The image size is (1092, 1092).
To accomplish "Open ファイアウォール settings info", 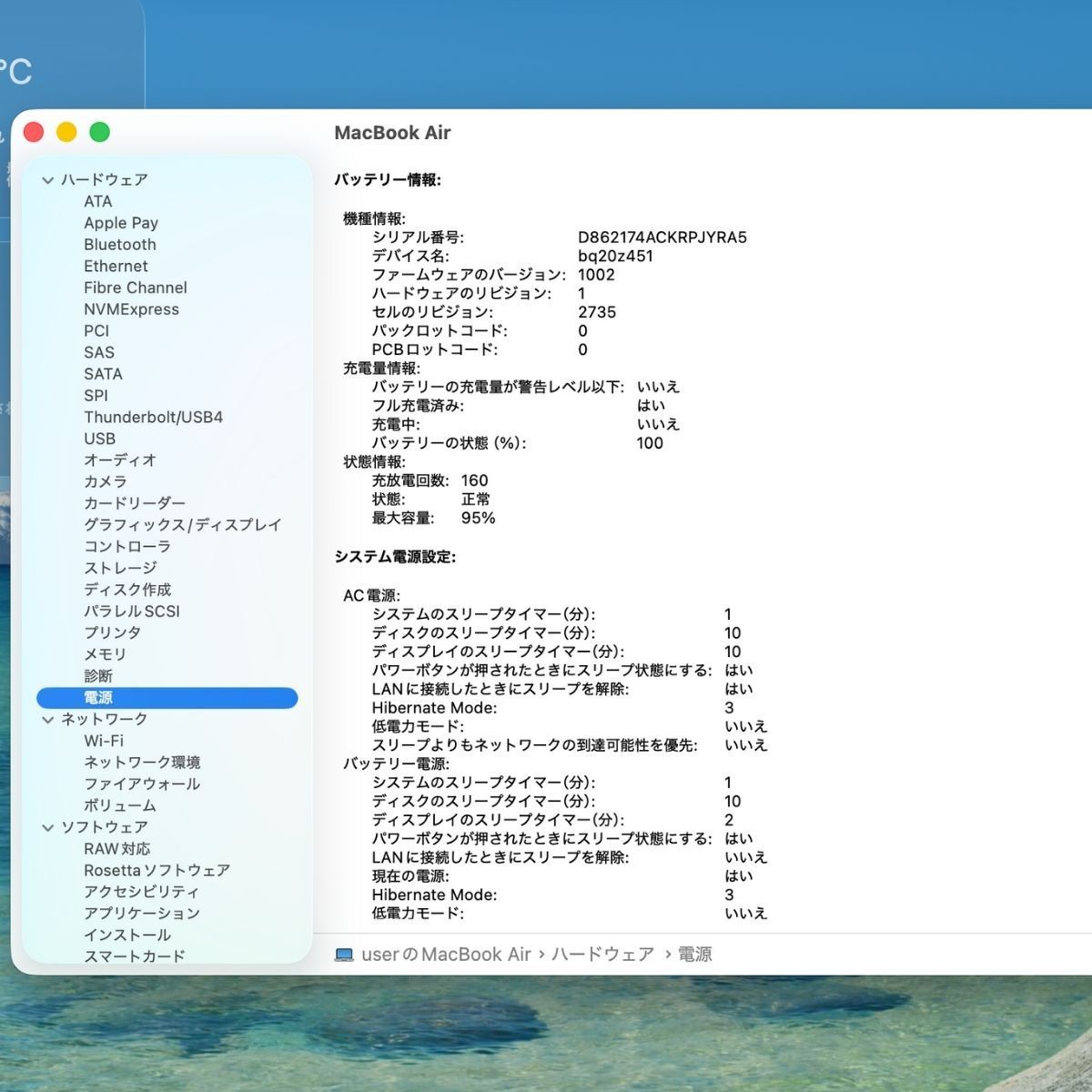I will [x=138, y=784].
